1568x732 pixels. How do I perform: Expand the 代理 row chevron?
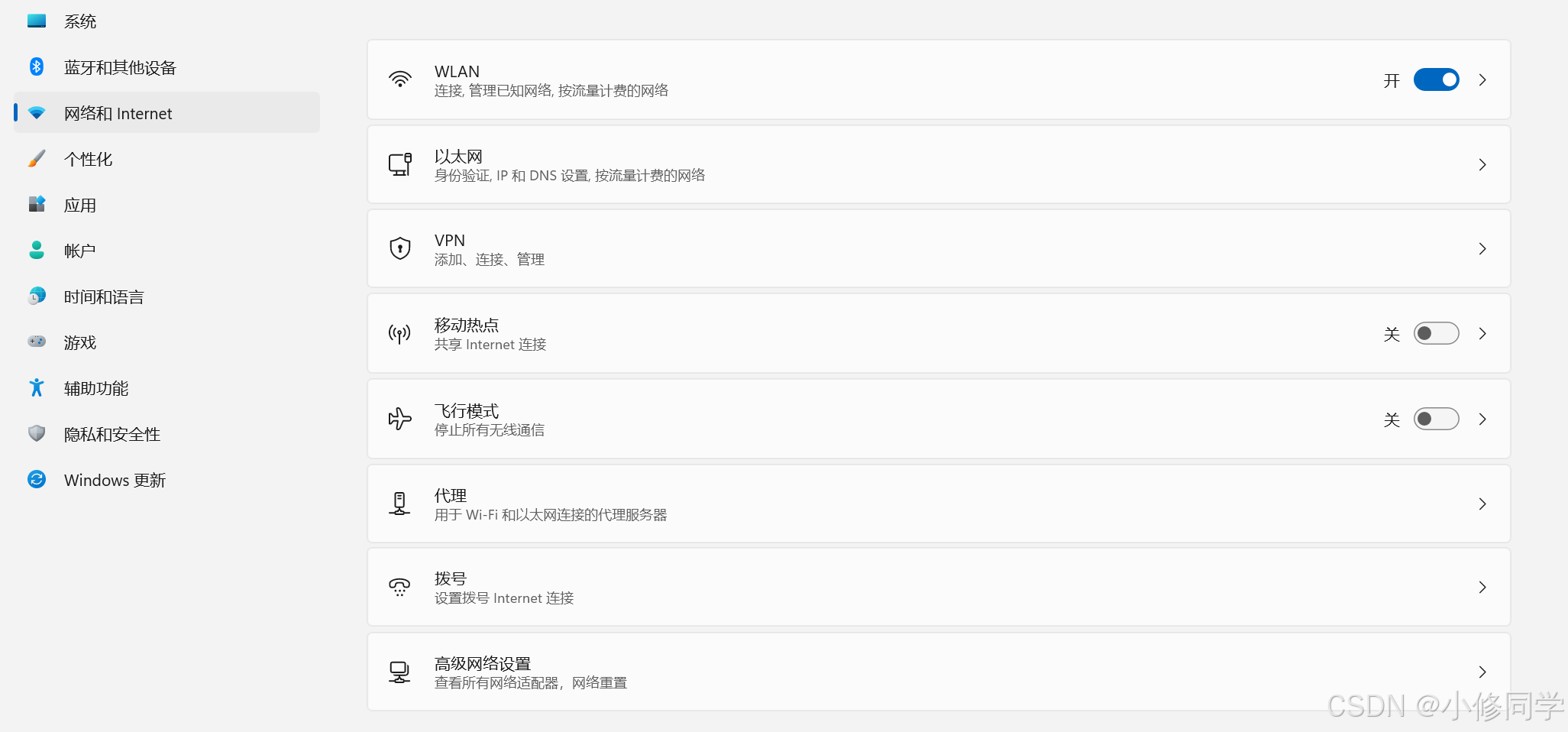1482,504
